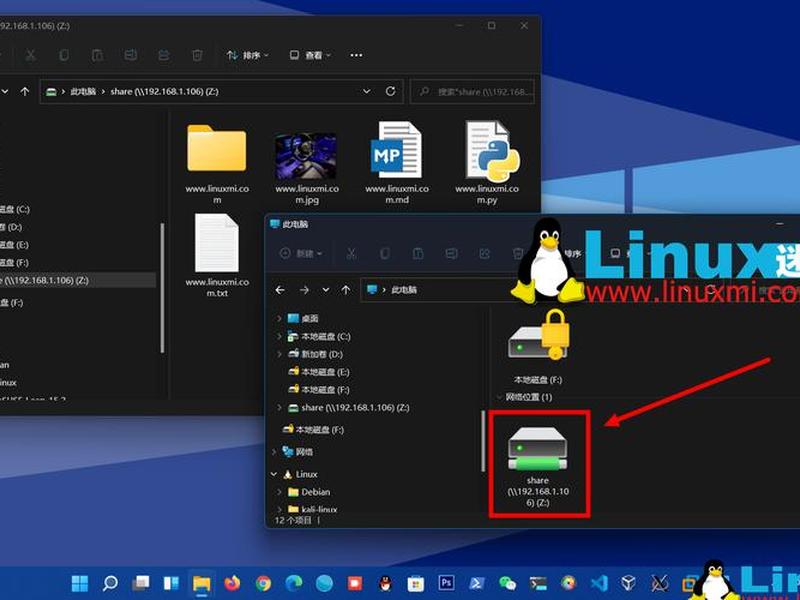
Task: Click Paste in the share (Z:) window toolbar
Action: [97, 55]
